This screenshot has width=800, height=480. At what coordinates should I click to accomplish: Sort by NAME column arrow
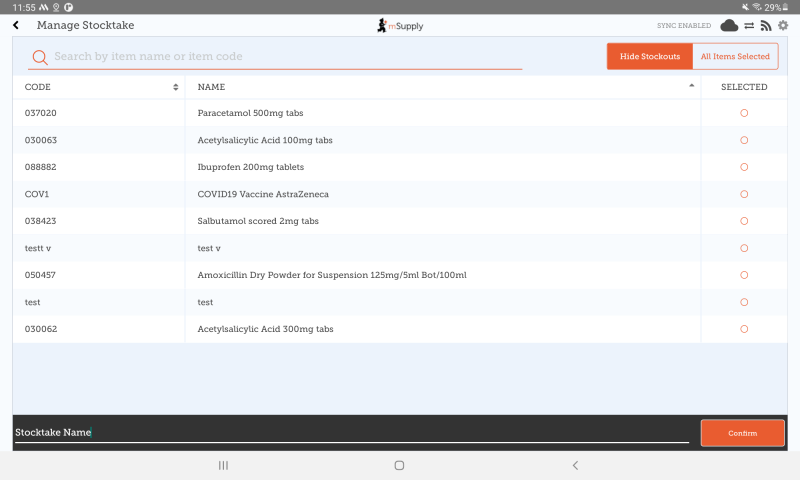click(692, 87)
